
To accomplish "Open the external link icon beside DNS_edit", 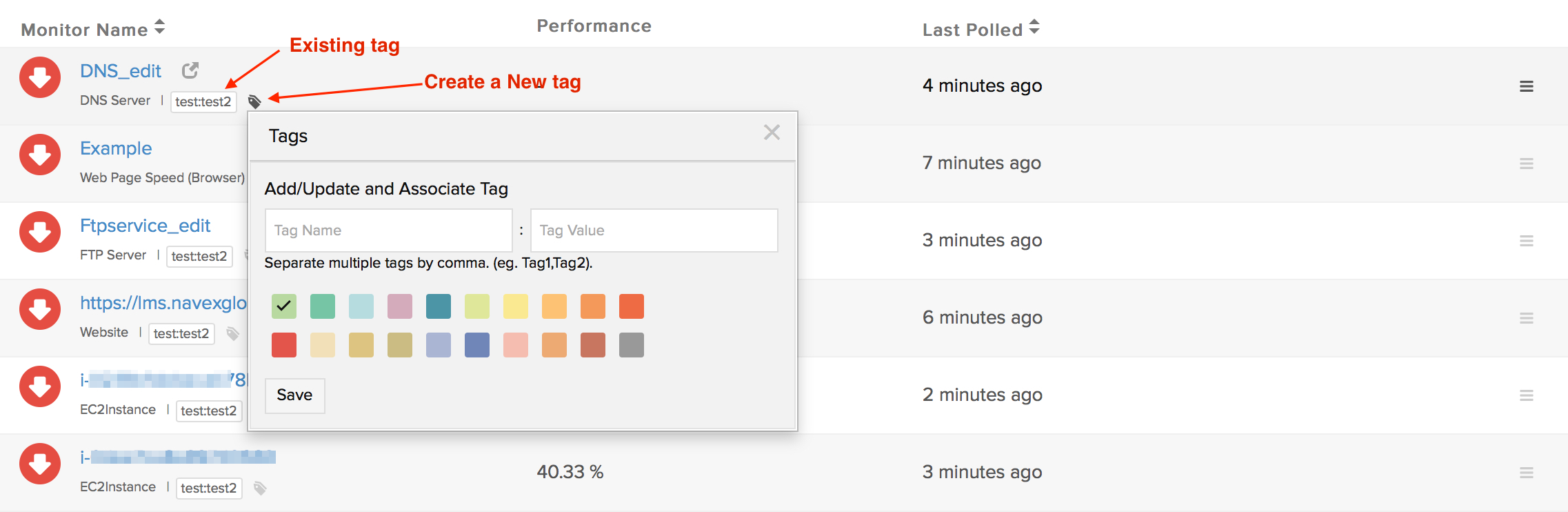I will (x=190, y=70).
